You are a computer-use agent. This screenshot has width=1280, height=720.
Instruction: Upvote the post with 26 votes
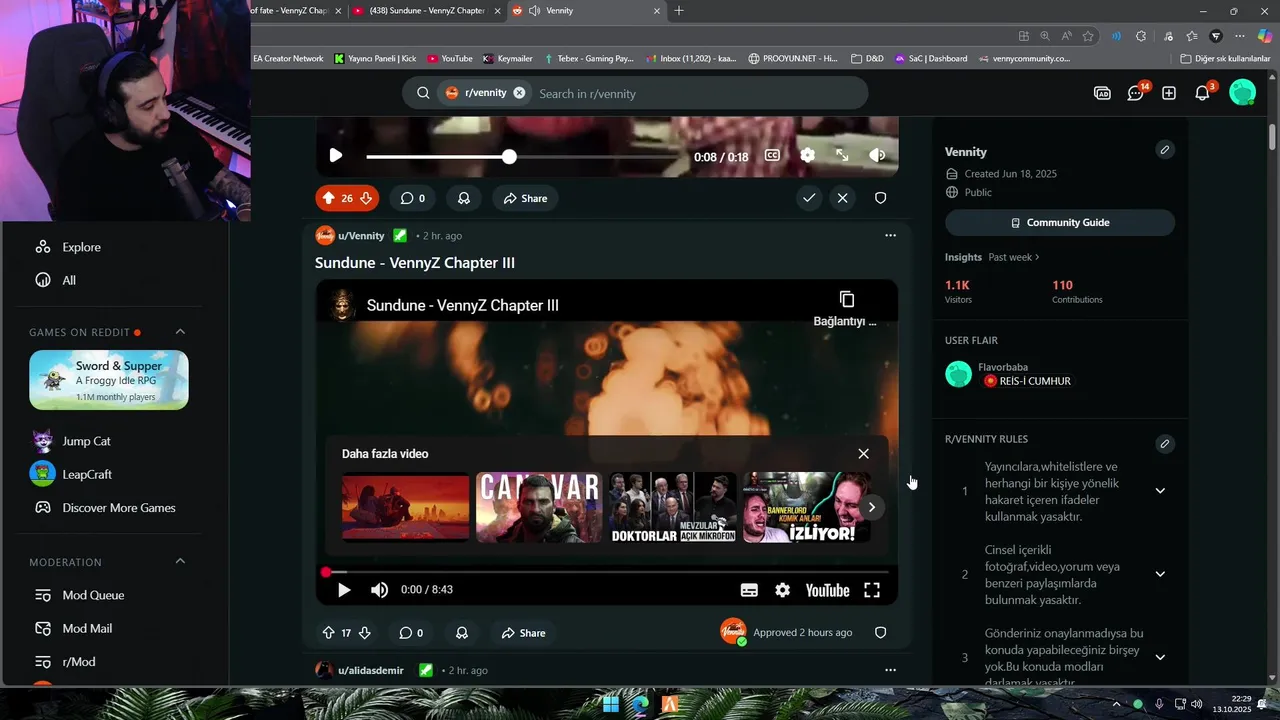pos(327,198)
